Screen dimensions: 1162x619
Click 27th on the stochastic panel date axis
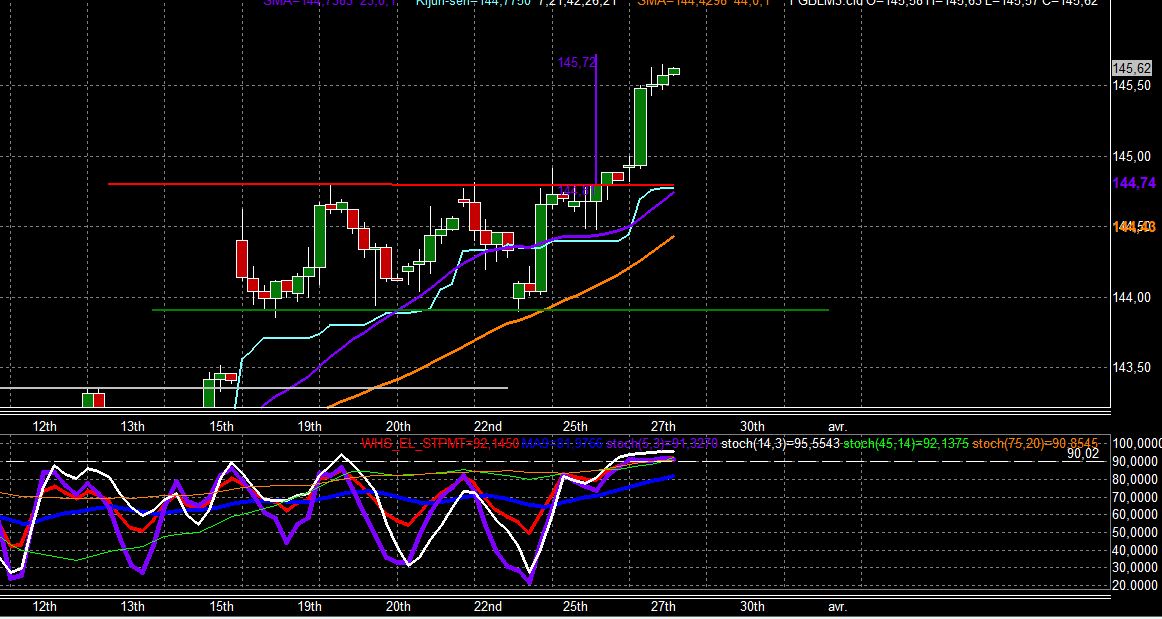point(663,606)
